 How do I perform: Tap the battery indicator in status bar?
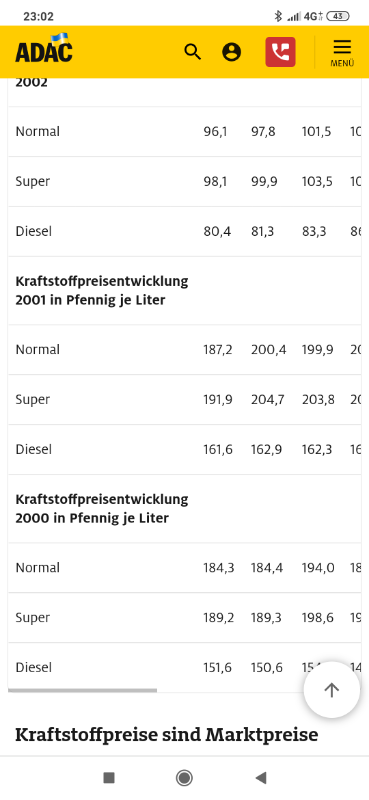(x=337, y=16)
